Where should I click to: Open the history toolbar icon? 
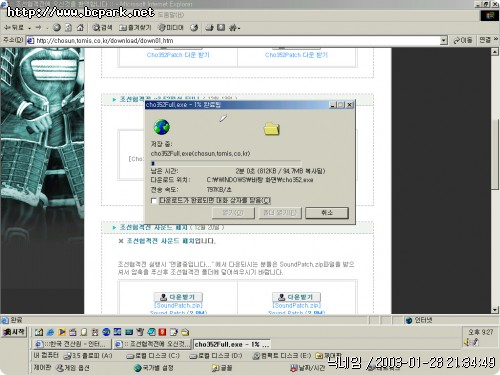pos(194,28)
